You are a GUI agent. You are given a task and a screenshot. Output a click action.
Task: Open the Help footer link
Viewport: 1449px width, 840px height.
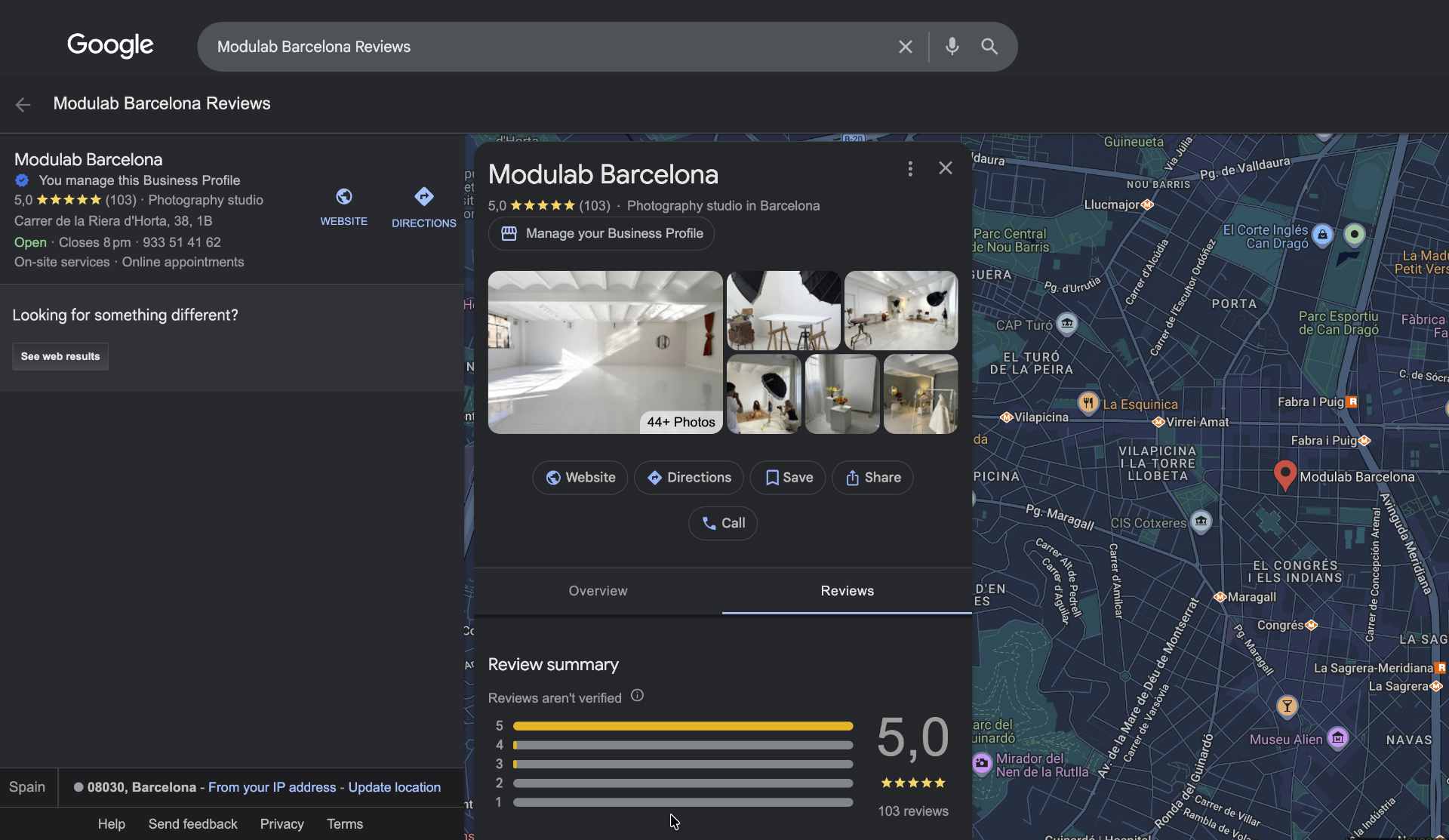click(111, 824)
